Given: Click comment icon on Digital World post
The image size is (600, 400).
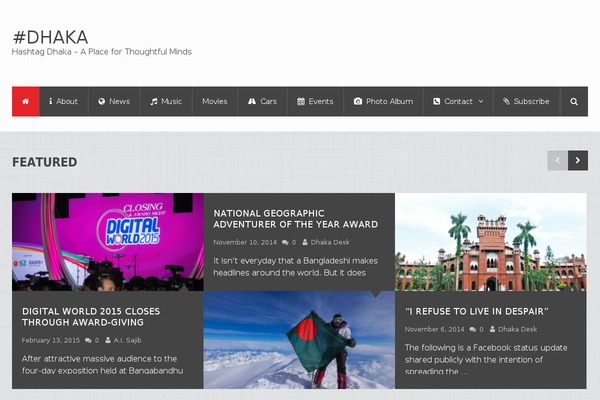Looking at the screenshot, I should 88,340.
